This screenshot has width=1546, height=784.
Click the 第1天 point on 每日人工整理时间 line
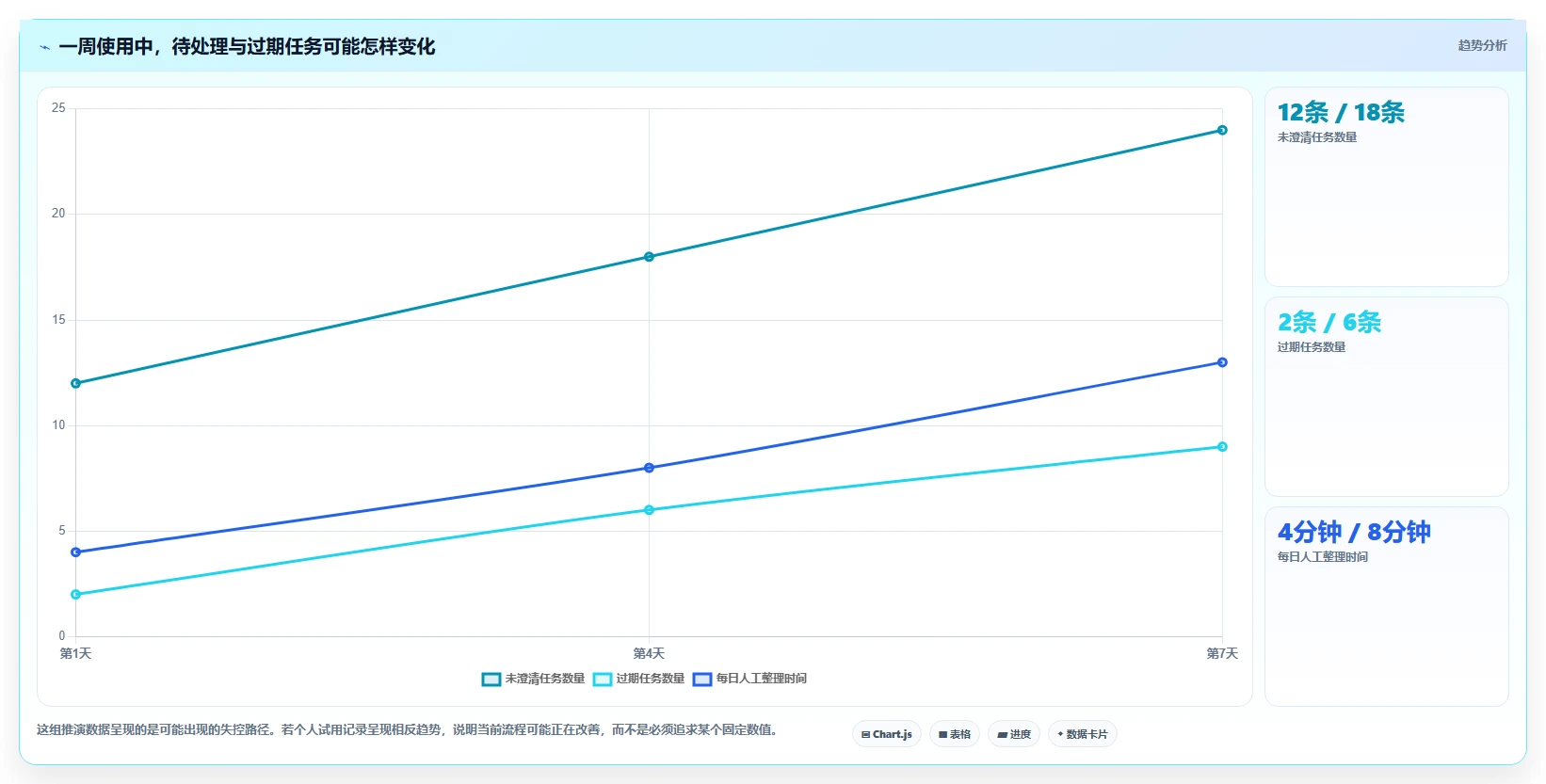click(x=76, y=552)
